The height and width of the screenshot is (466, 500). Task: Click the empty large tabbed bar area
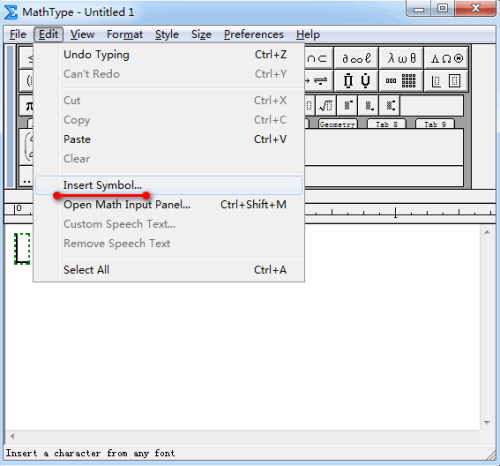pyautogui.click(x=383, y=147)
